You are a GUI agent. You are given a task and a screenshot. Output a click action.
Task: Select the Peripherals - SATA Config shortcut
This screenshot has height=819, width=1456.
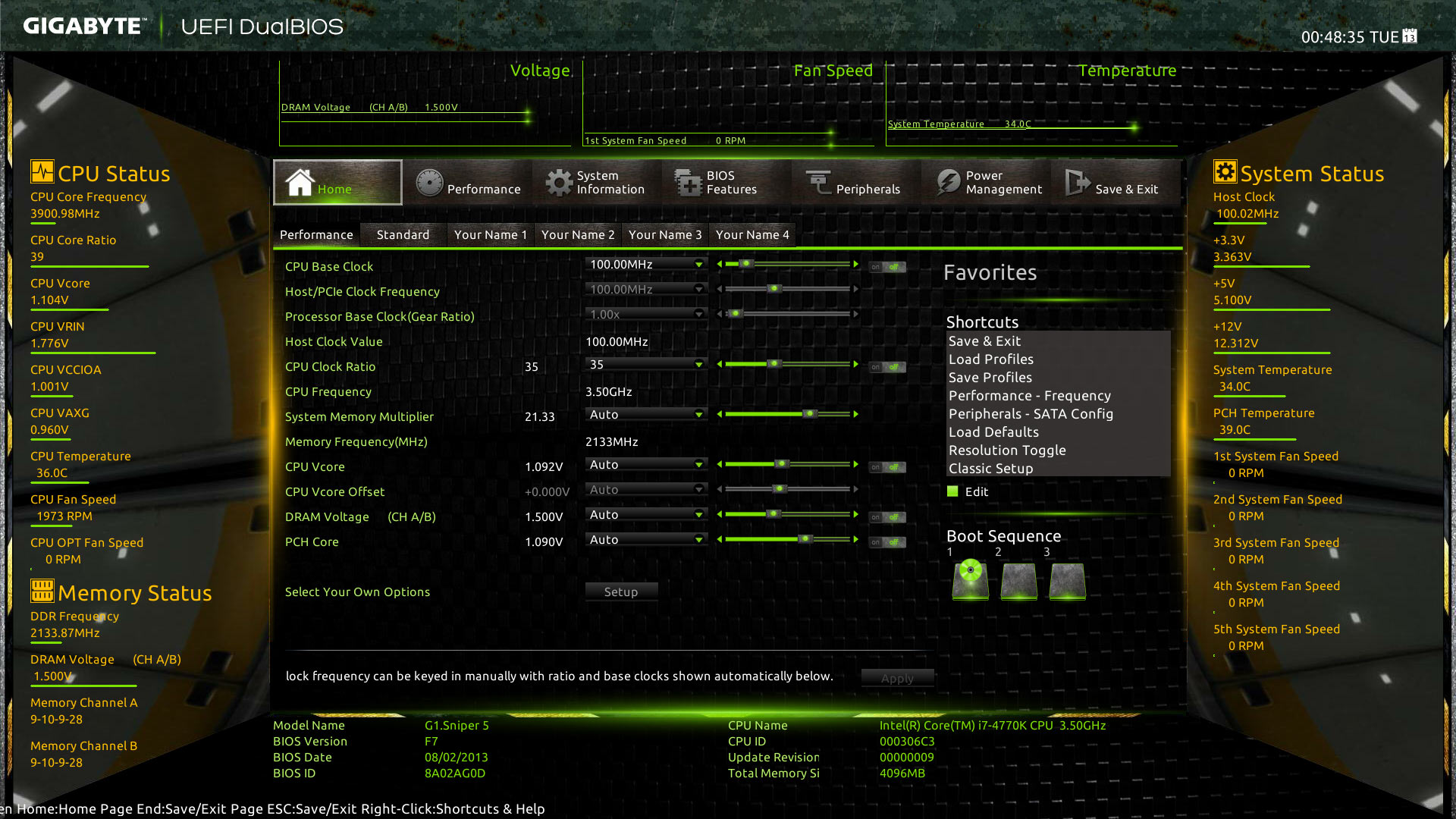[x=1058, y=414]
